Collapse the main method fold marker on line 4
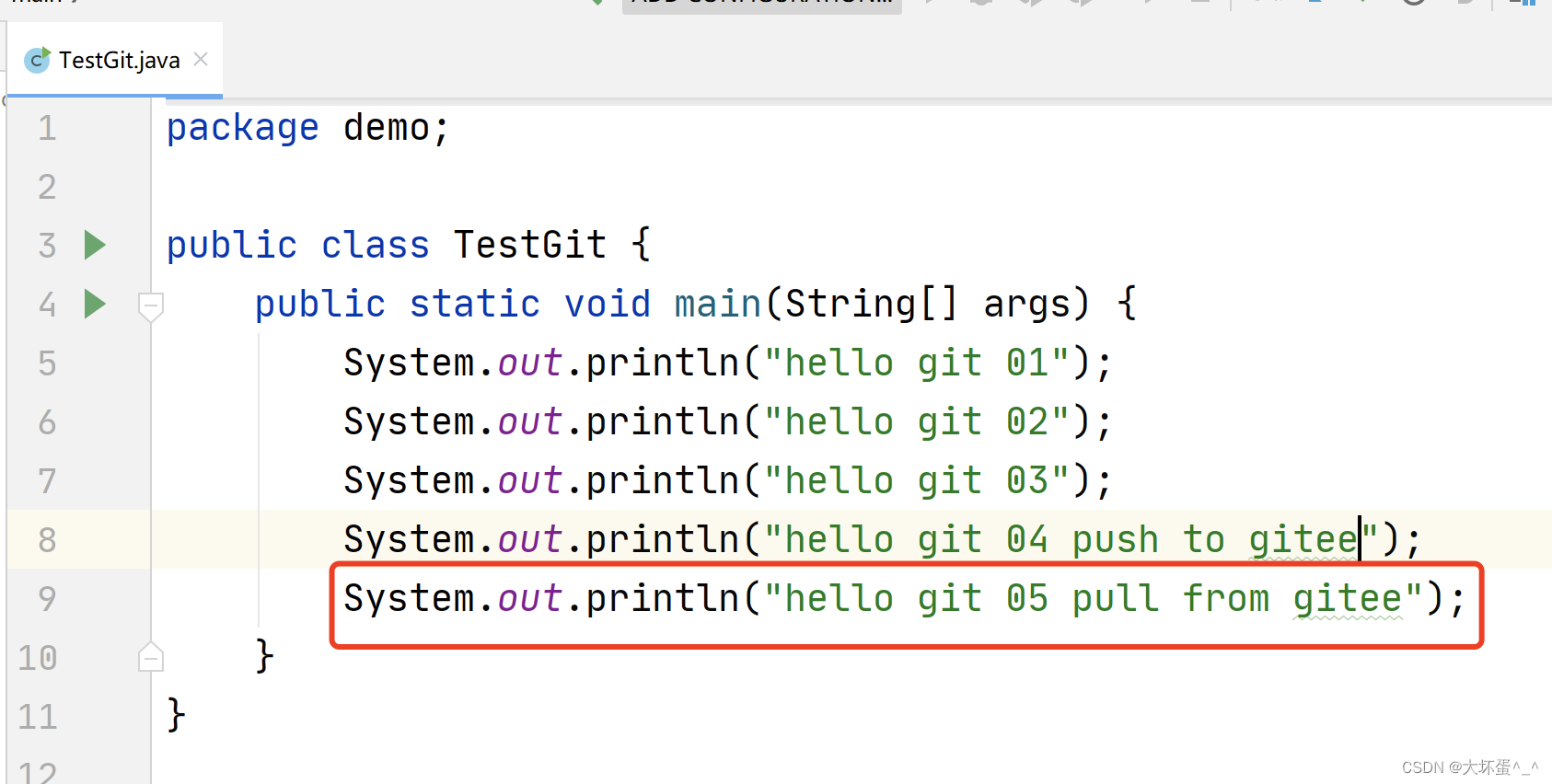 tap(151, 306)
